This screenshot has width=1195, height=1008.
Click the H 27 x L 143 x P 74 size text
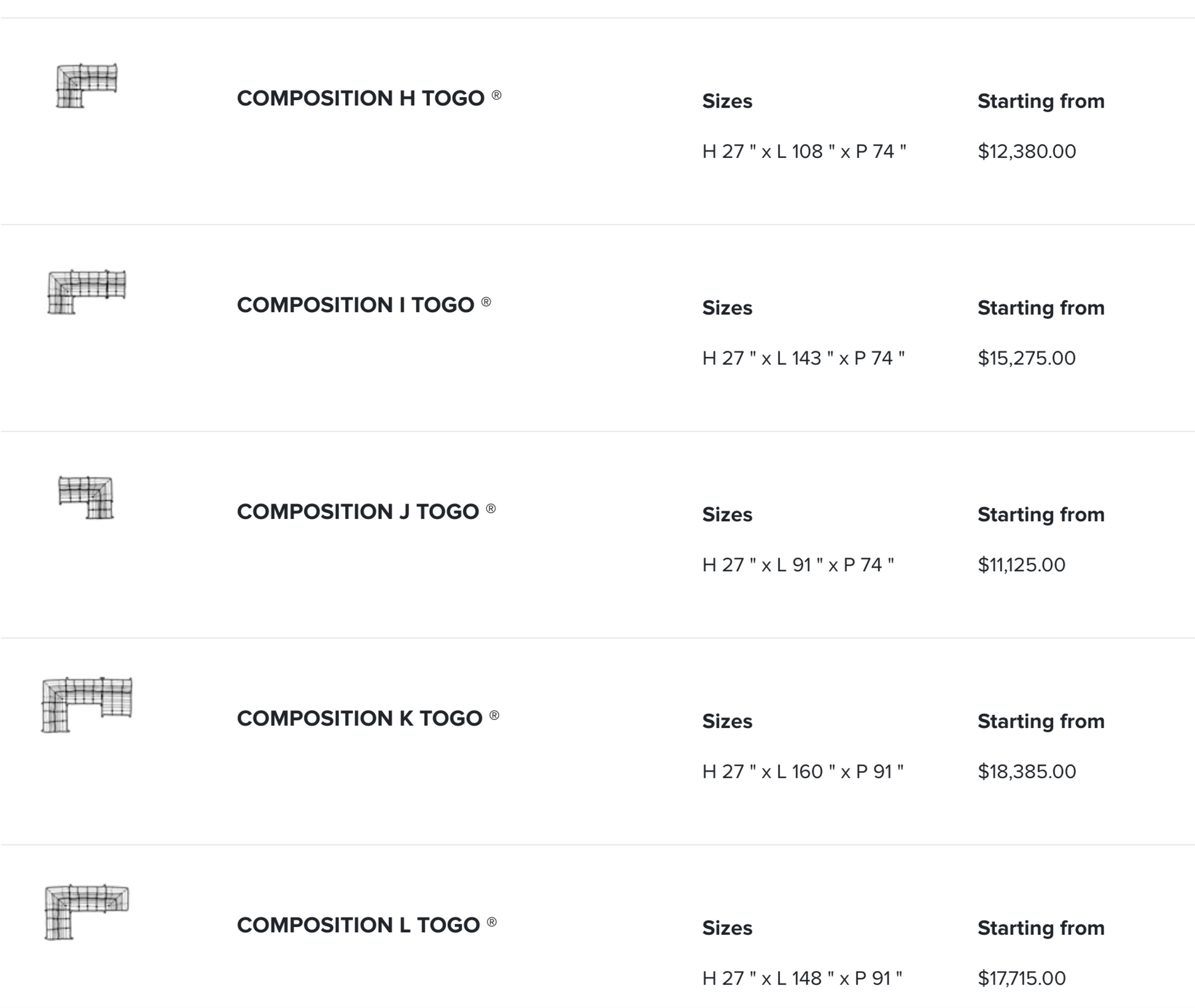pyautogui.click(x=803, y=358)
